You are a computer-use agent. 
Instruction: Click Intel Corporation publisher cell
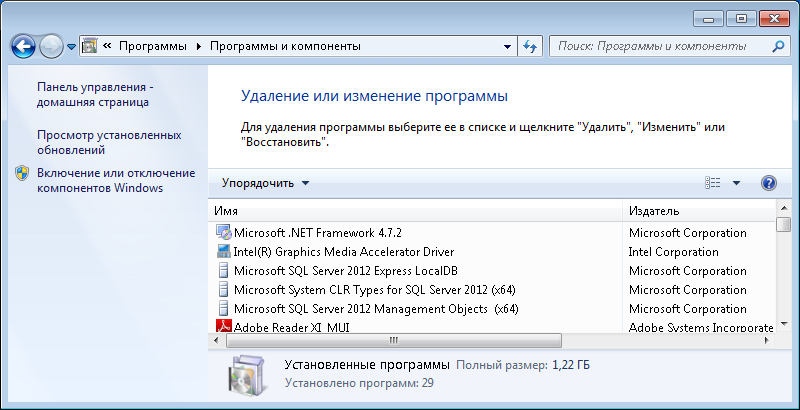[673, 252]
